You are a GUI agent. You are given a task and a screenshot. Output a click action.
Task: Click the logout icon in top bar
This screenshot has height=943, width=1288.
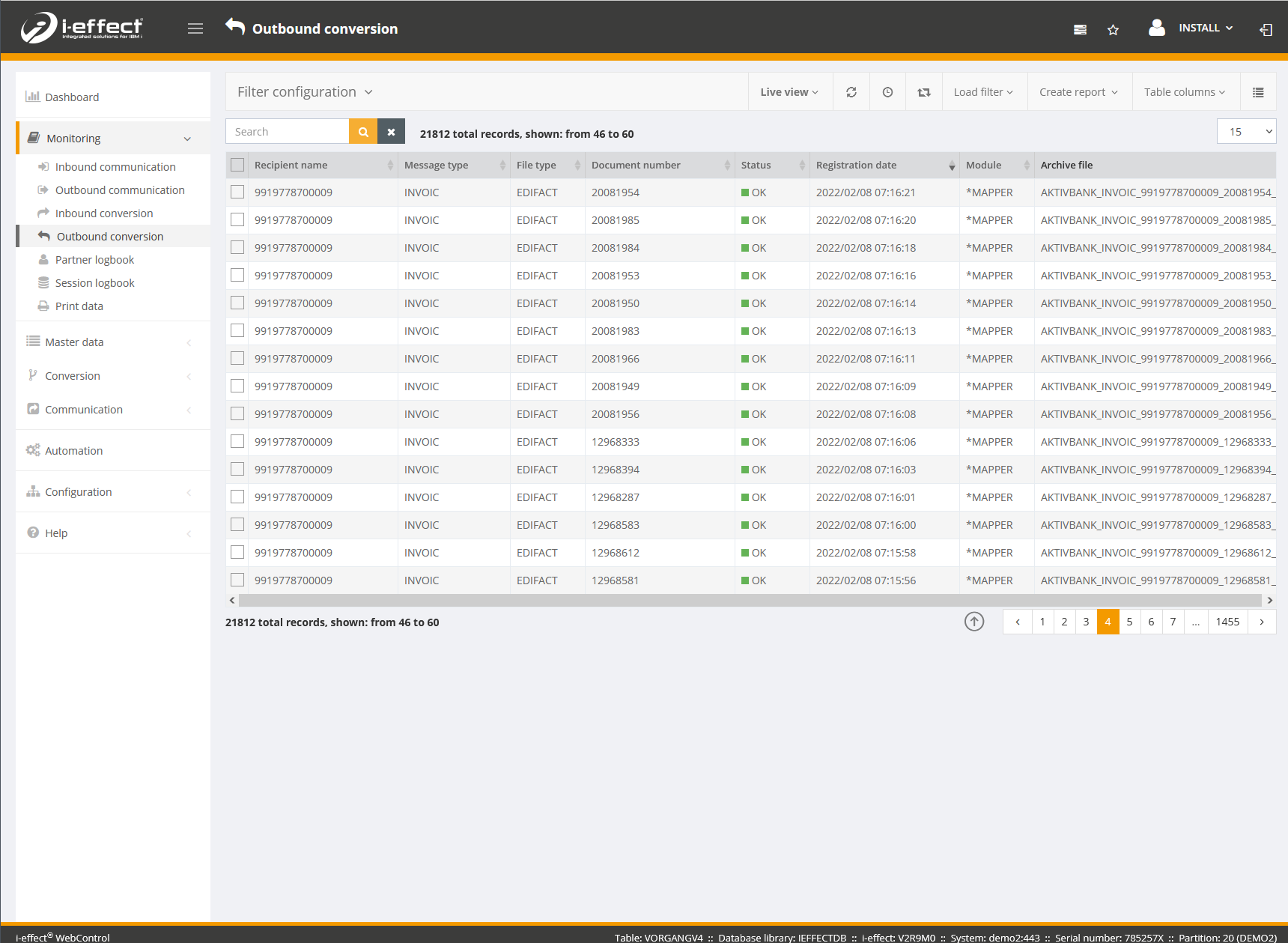(1266, 30)
